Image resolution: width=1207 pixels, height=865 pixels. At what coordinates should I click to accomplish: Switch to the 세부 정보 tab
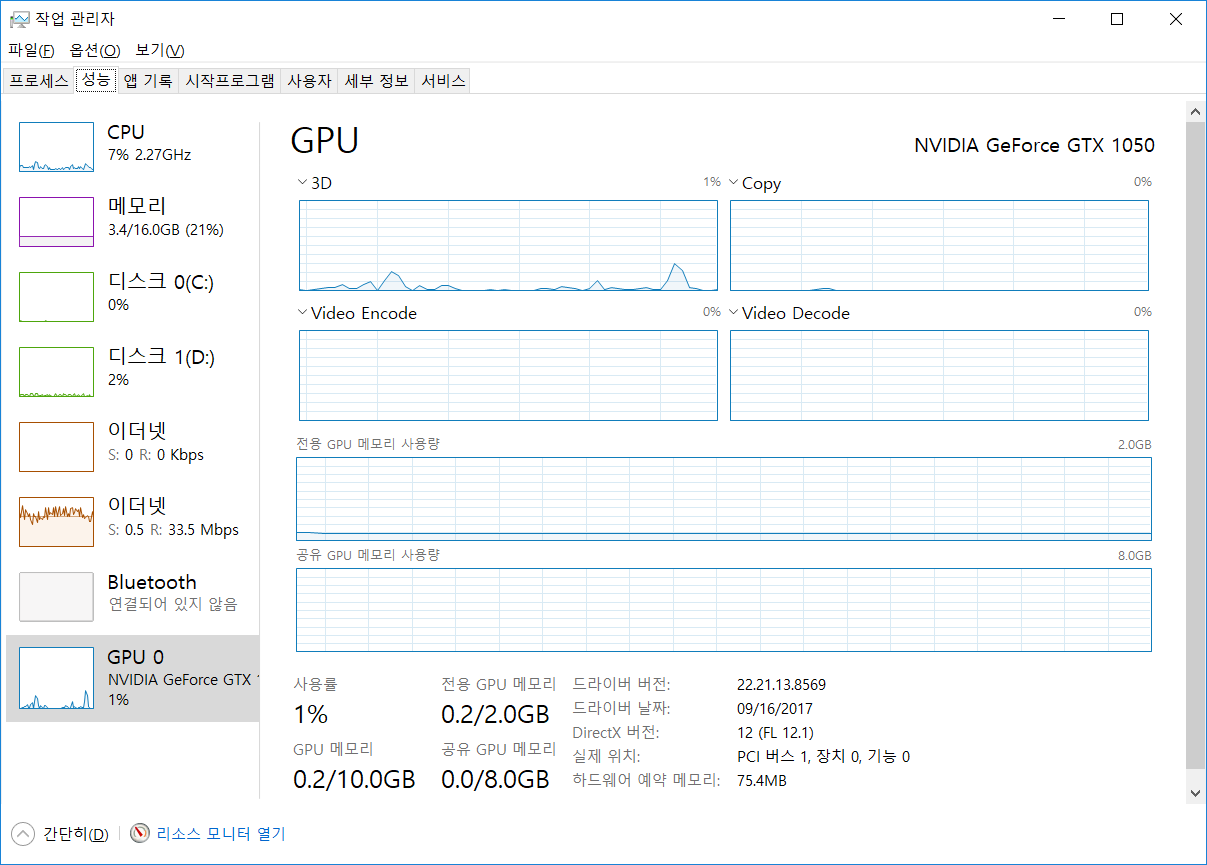[376, 81]
